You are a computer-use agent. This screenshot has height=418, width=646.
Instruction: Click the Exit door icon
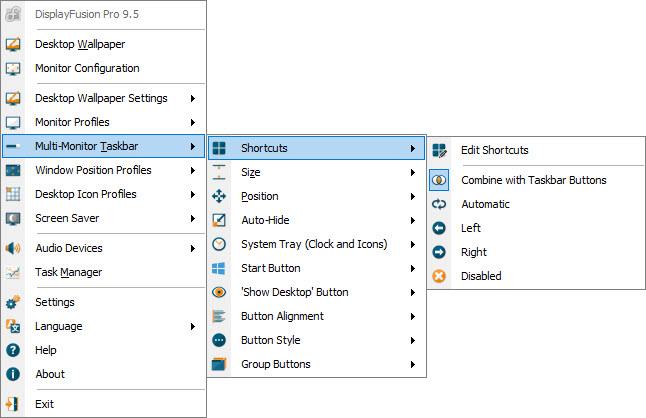pos(13,404)
